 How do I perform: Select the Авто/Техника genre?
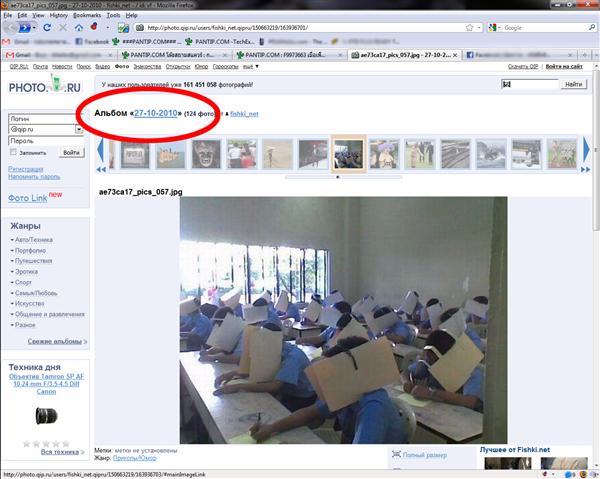click(x=34, y=240)
